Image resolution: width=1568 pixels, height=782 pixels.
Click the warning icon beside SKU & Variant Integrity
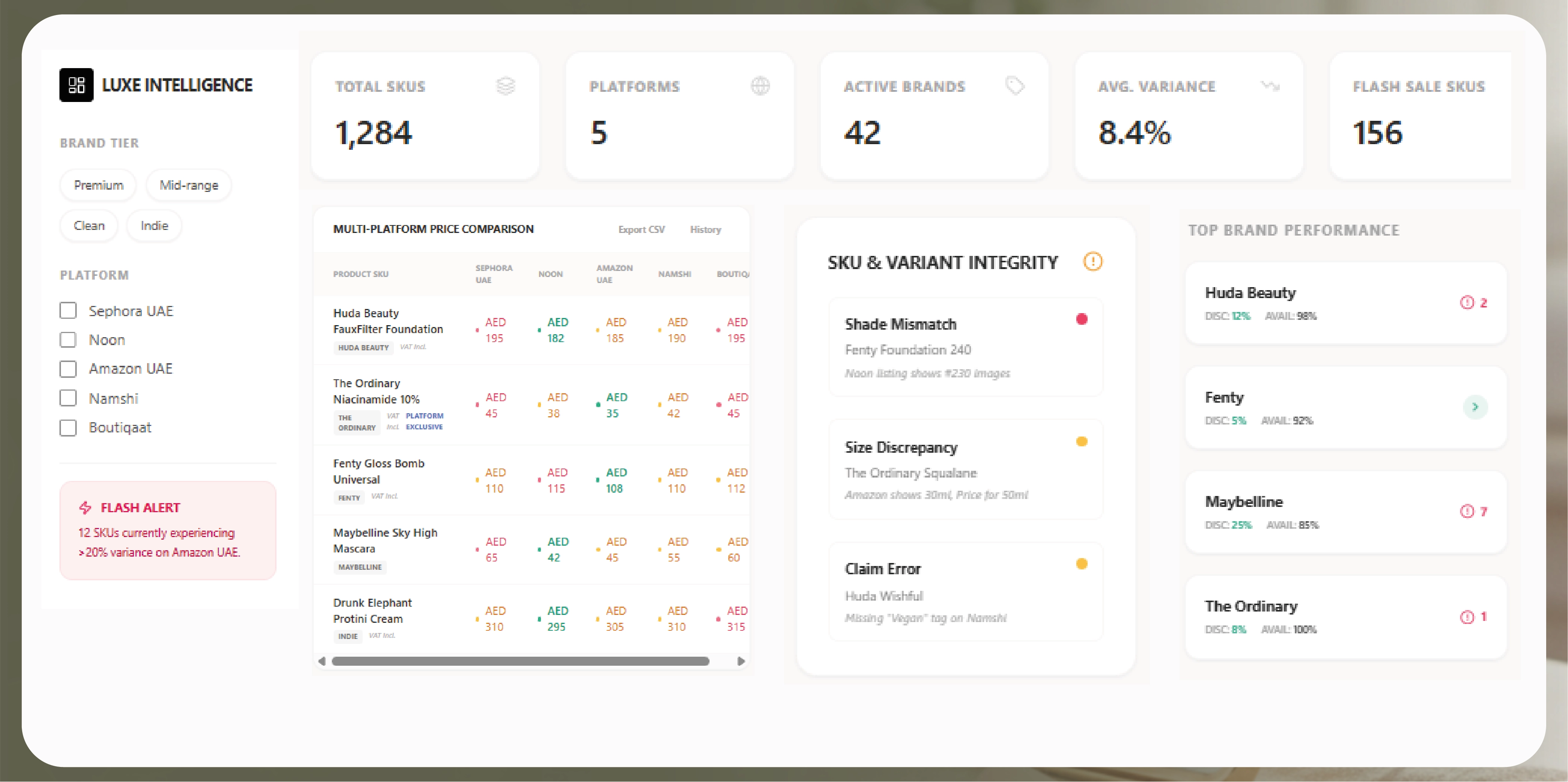1093,261
